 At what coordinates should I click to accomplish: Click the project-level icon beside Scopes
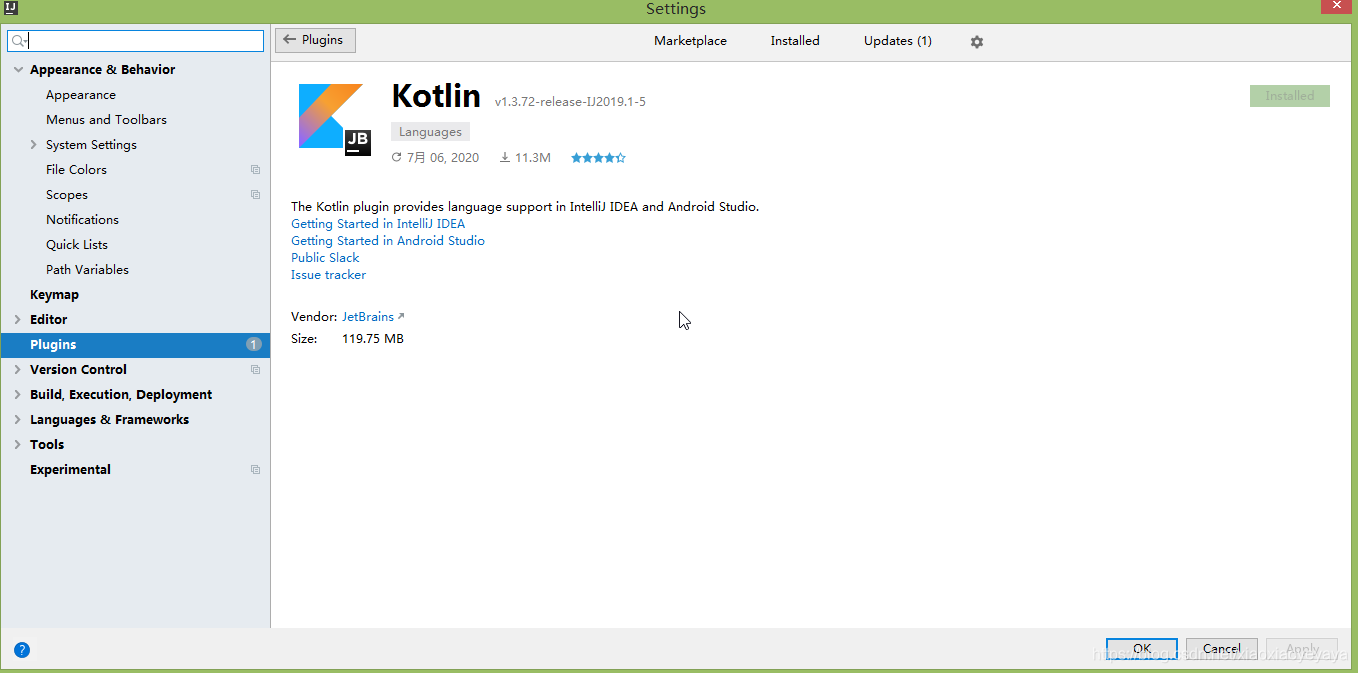255,195
